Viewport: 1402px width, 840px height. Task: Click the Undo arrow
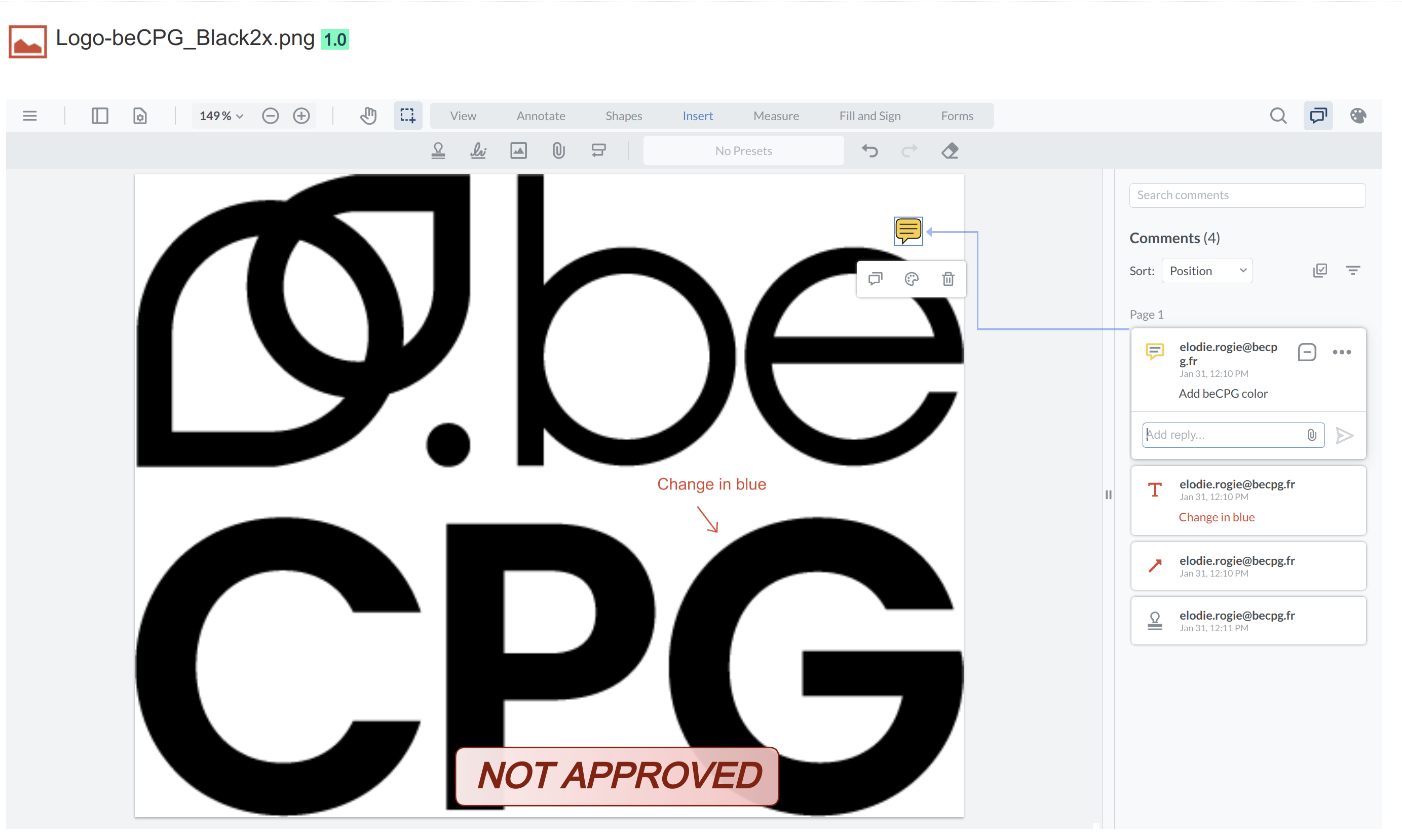click(870, 150)
